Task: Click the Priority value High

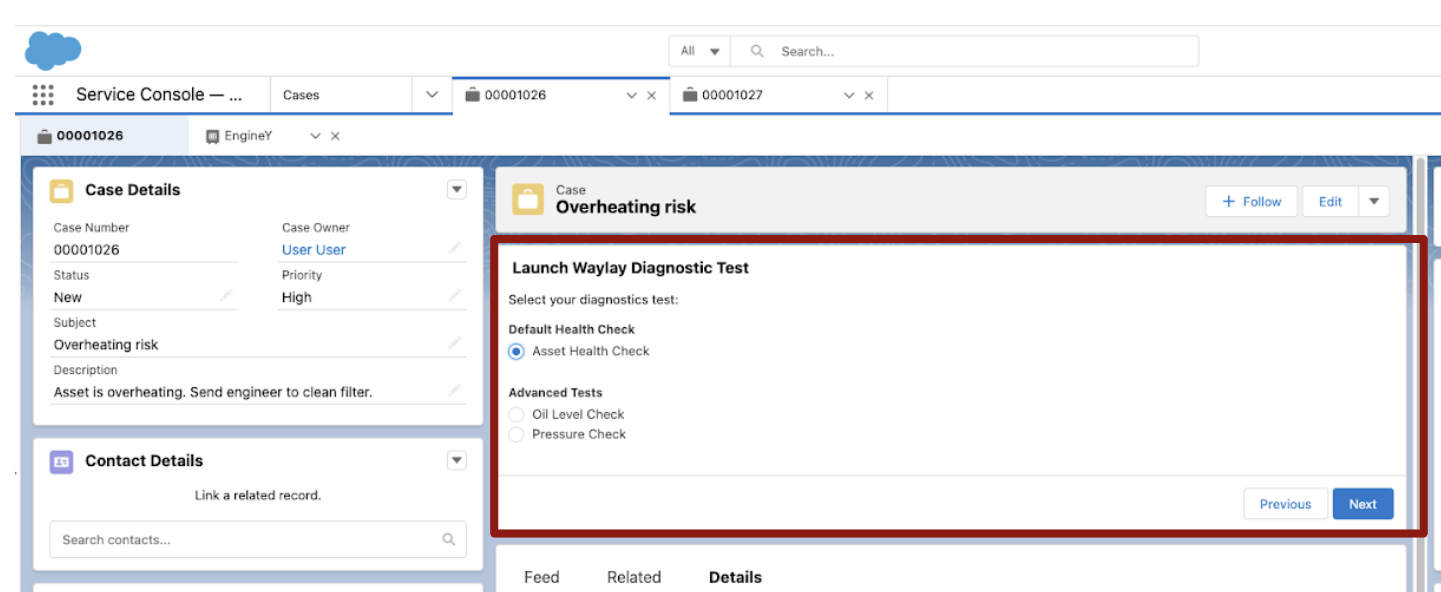Action: pyautogui.click(x=297, y=297)
